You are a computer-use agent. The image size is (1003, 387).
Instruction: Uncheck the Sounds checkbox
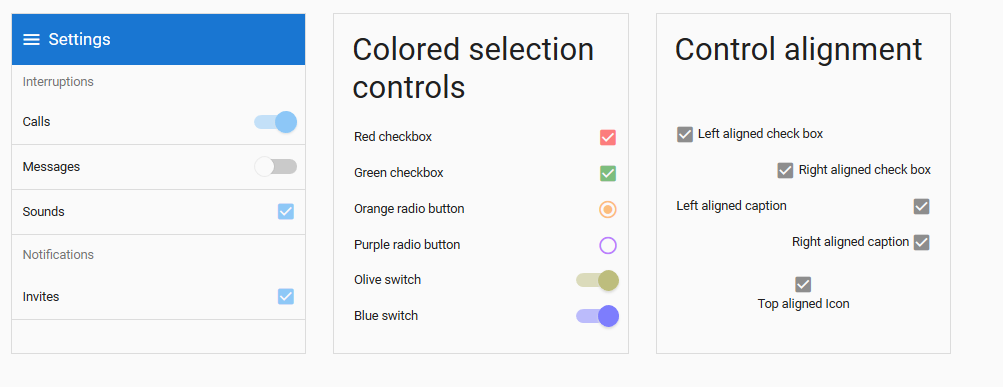(x=286, y=212)
